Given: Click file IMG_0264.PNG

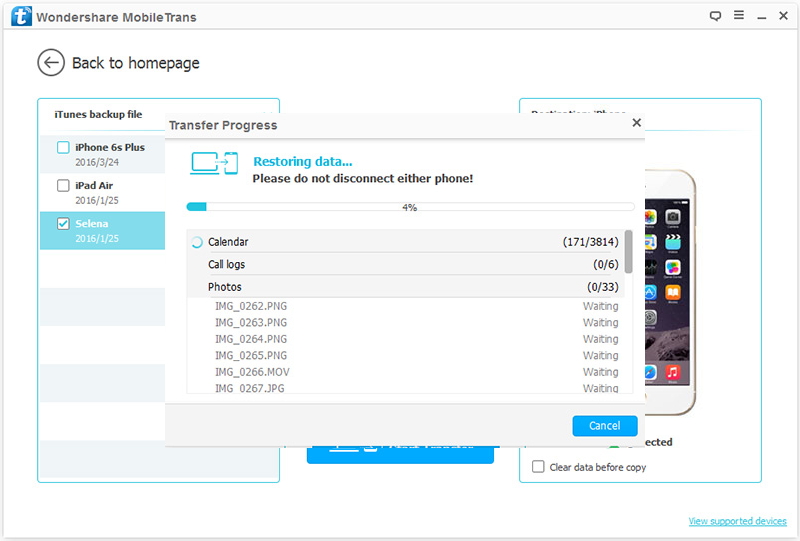Looking at the screenshot, I should point(251,339).
